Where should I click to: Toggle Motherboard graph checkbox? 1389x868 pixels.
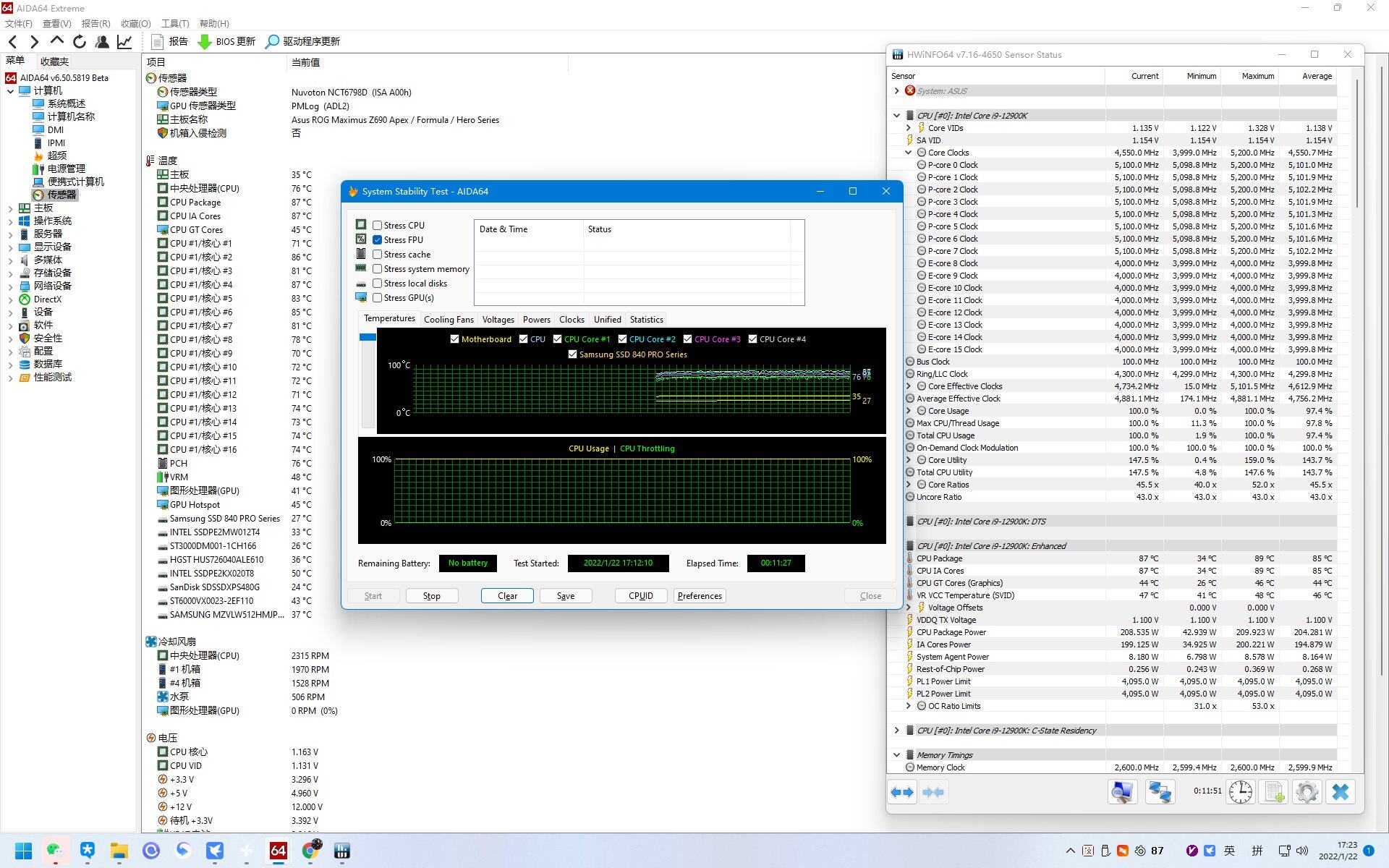(x=454, y=339)
